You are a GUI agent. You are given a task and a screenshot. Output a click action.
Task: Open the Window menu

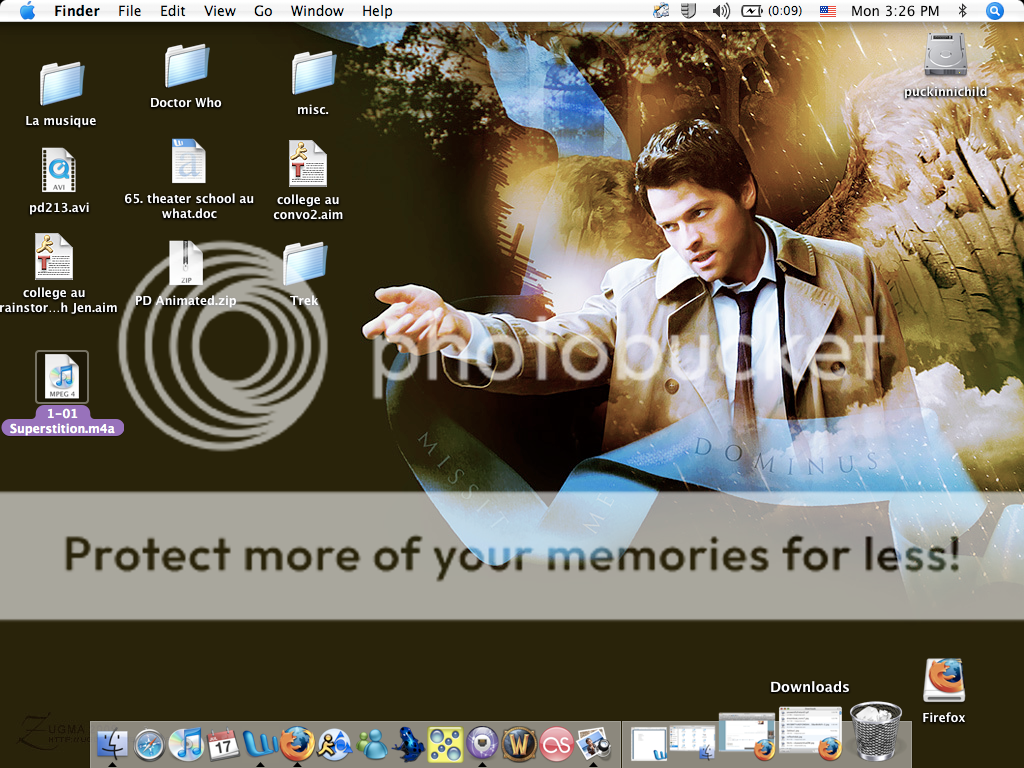coord(317,11)
